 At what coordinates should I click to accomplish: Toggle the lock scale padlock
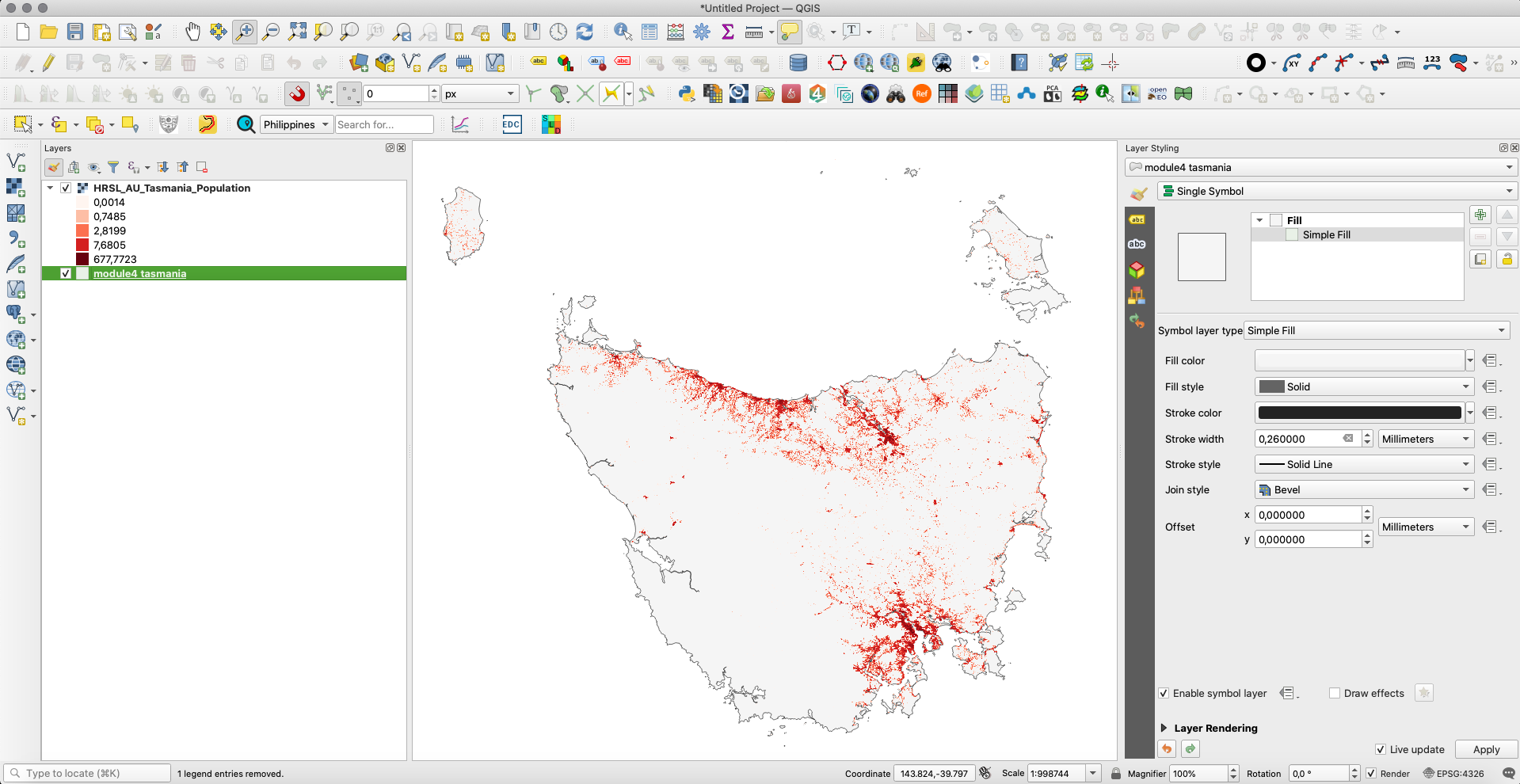(1116, 774)
